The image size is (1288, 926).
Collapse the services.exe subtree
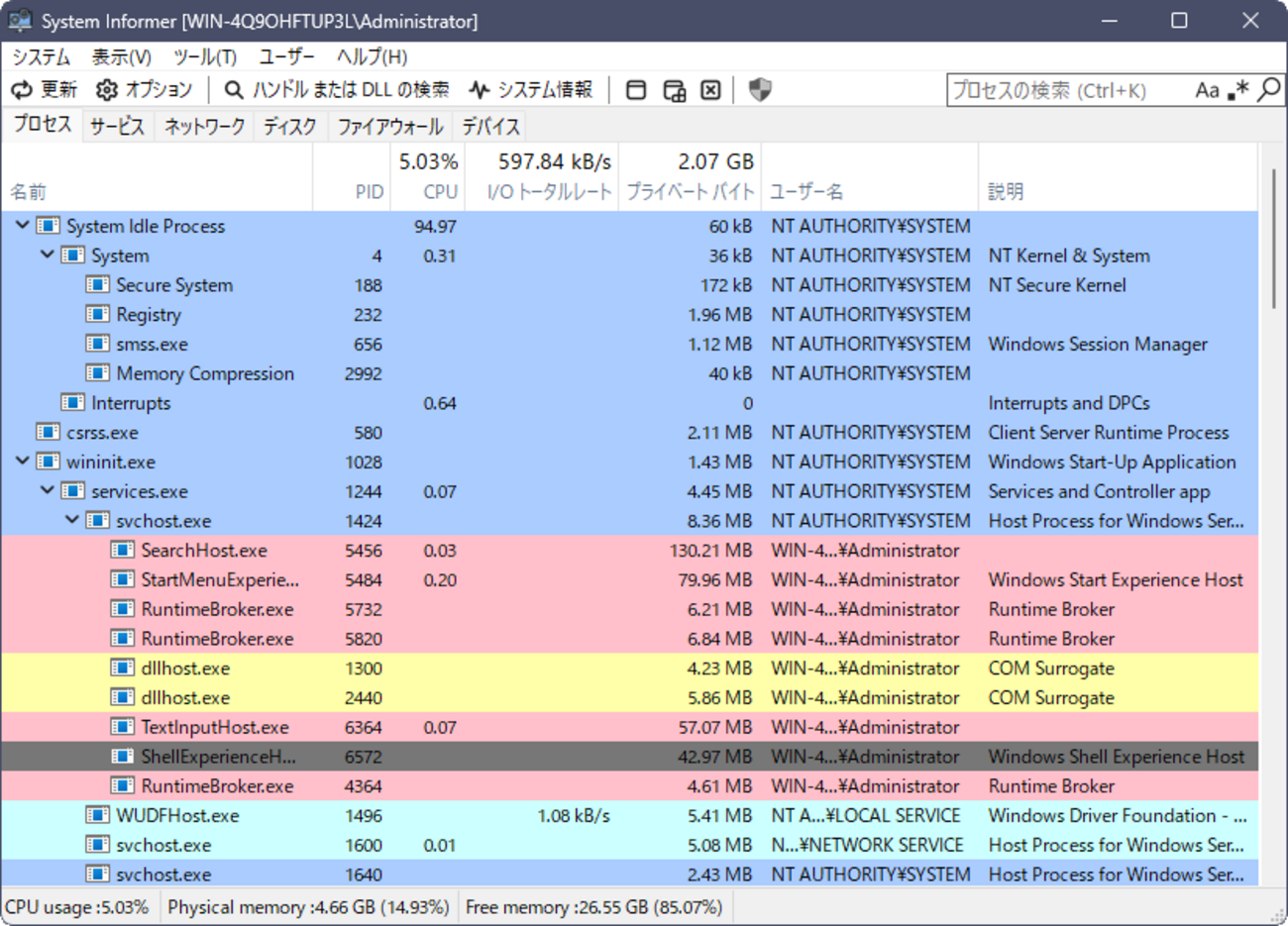click(x=47, y=491)
